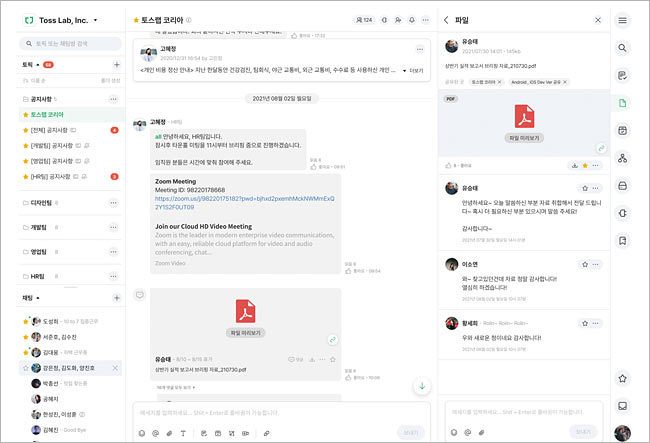Click the topic or chat room search field
Image resolution: width=650 pixels, height=443 pixels.
click(x=70, y=44)
